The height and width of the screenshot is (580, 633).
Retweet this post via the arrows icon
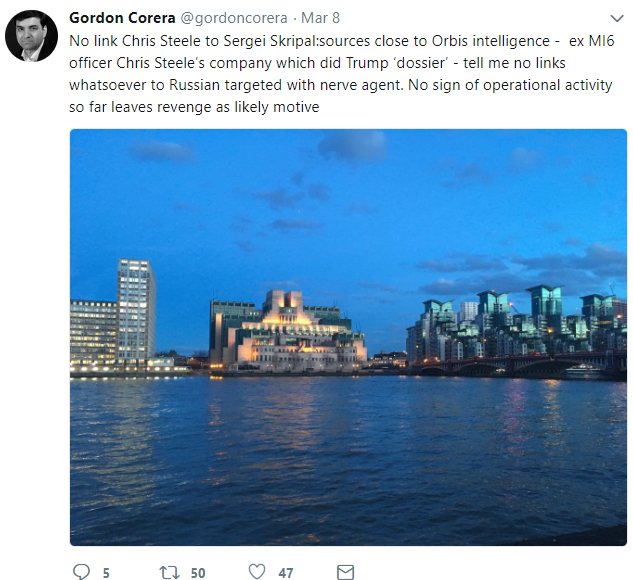(x=169, y=572)
